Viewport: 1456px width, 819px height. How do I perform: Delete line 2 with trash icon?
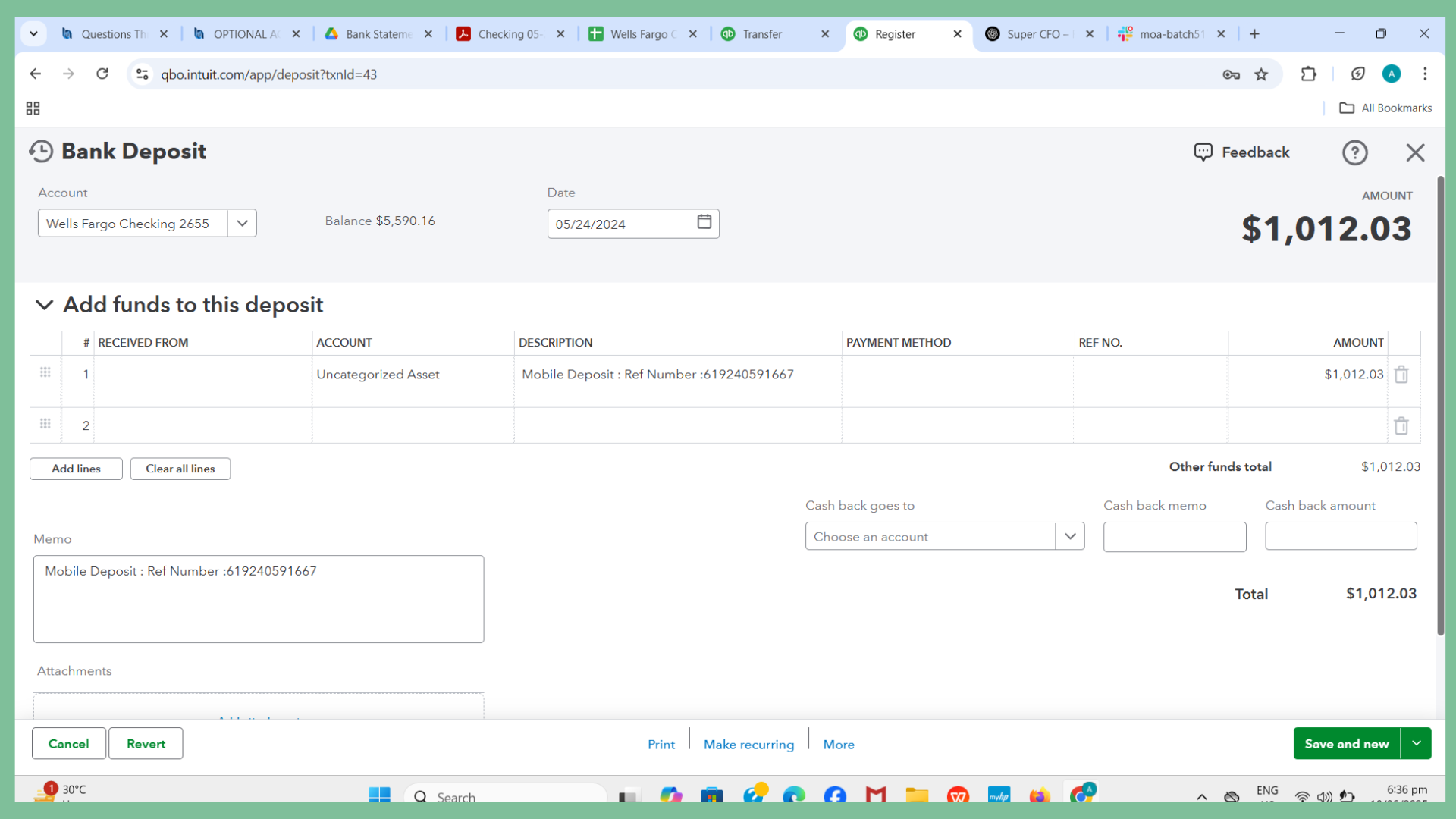tap(1401, 426)
